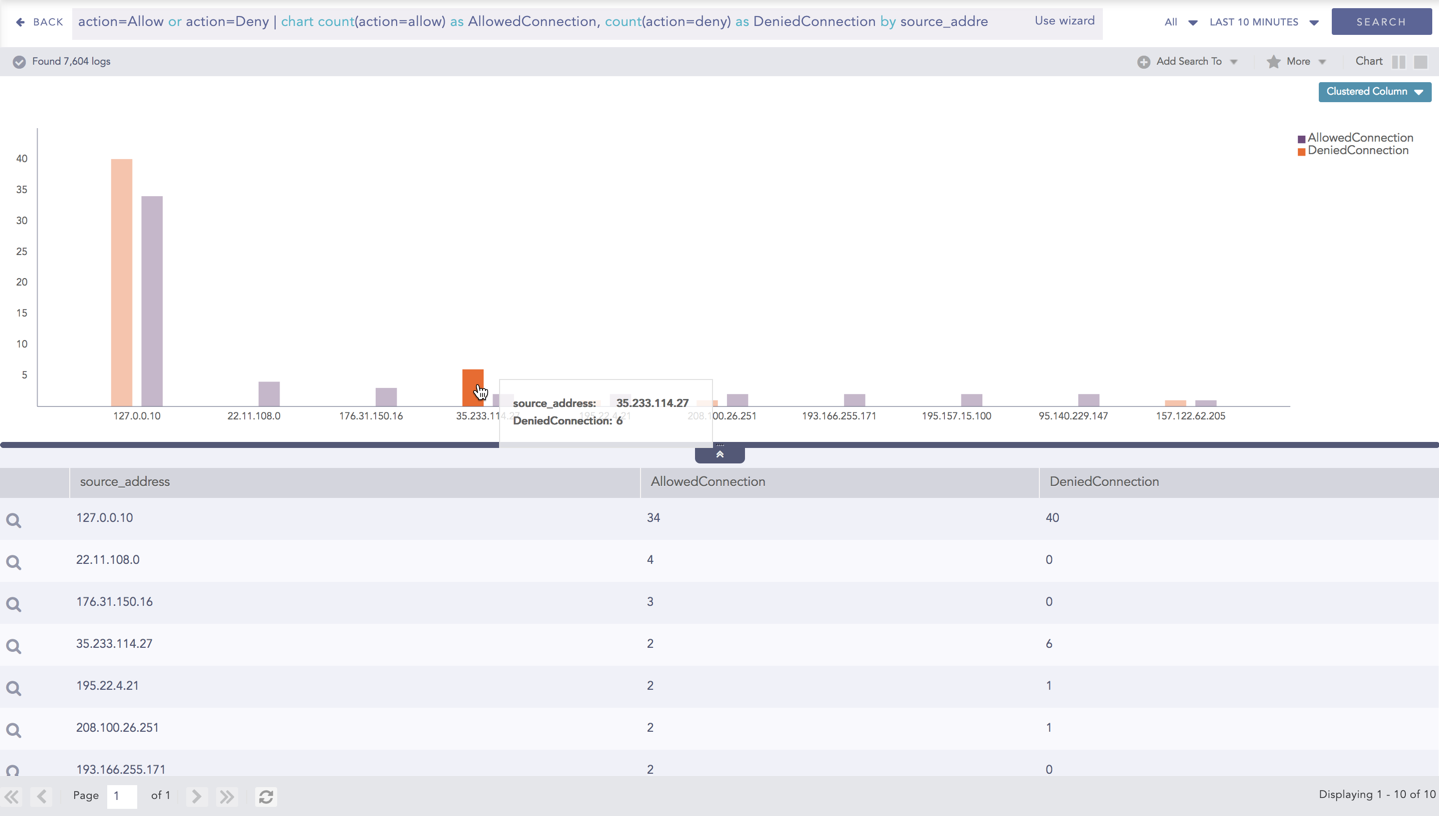The height and width of the screenshot is (816, 1439).
Task: Expand the Add Search To dropdown
Action: click(1188, 62)
